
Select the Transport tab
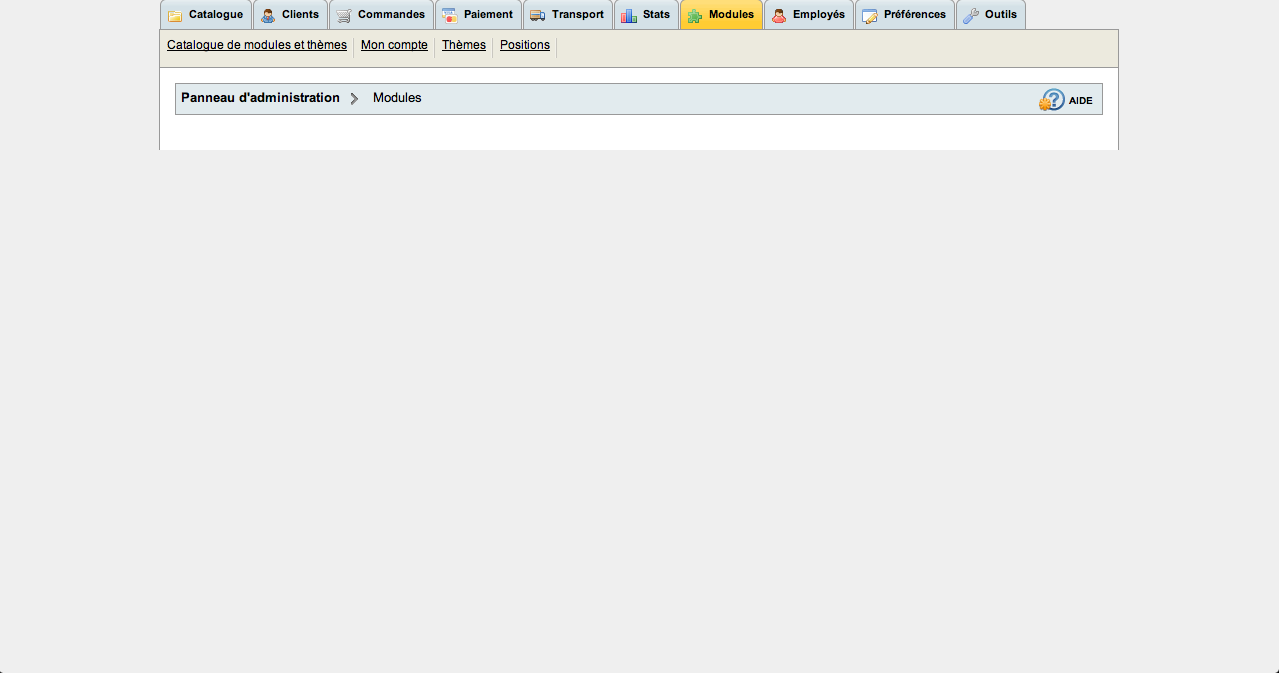(x=567, y=15)
